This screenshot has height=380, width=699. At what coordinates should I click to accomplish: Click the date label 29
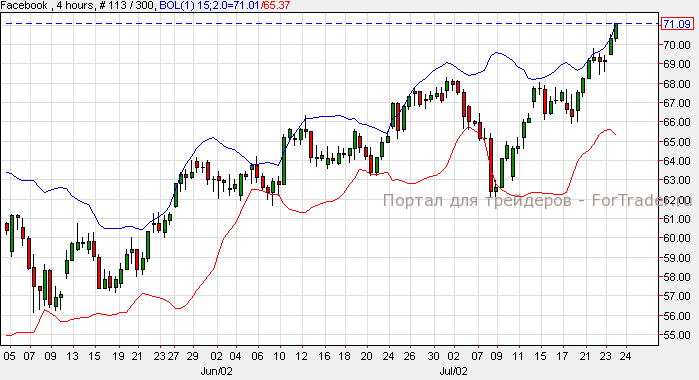pos(192,356)
